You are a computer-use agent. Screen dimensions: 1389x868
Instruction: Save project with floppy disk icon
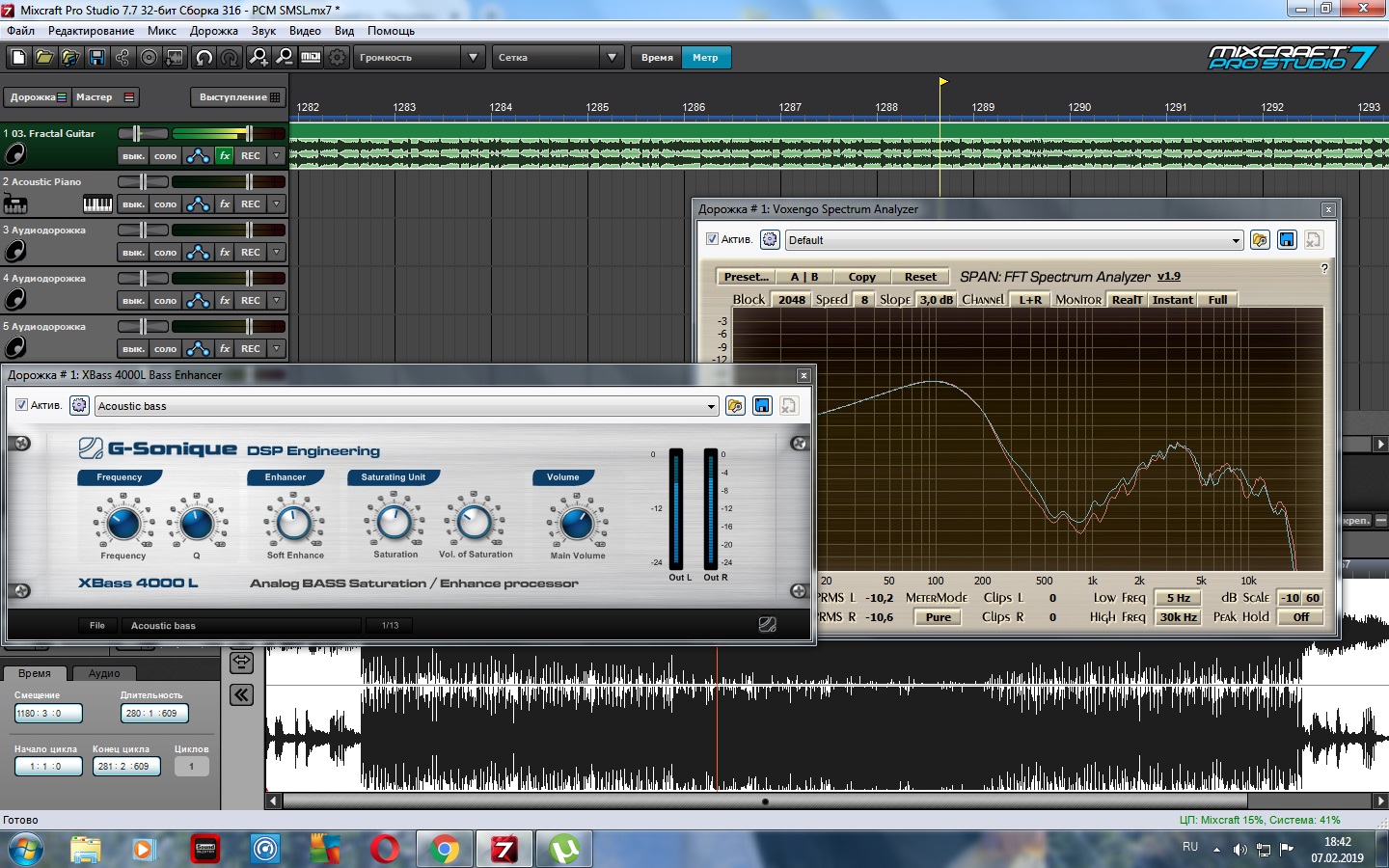(96, 58)
